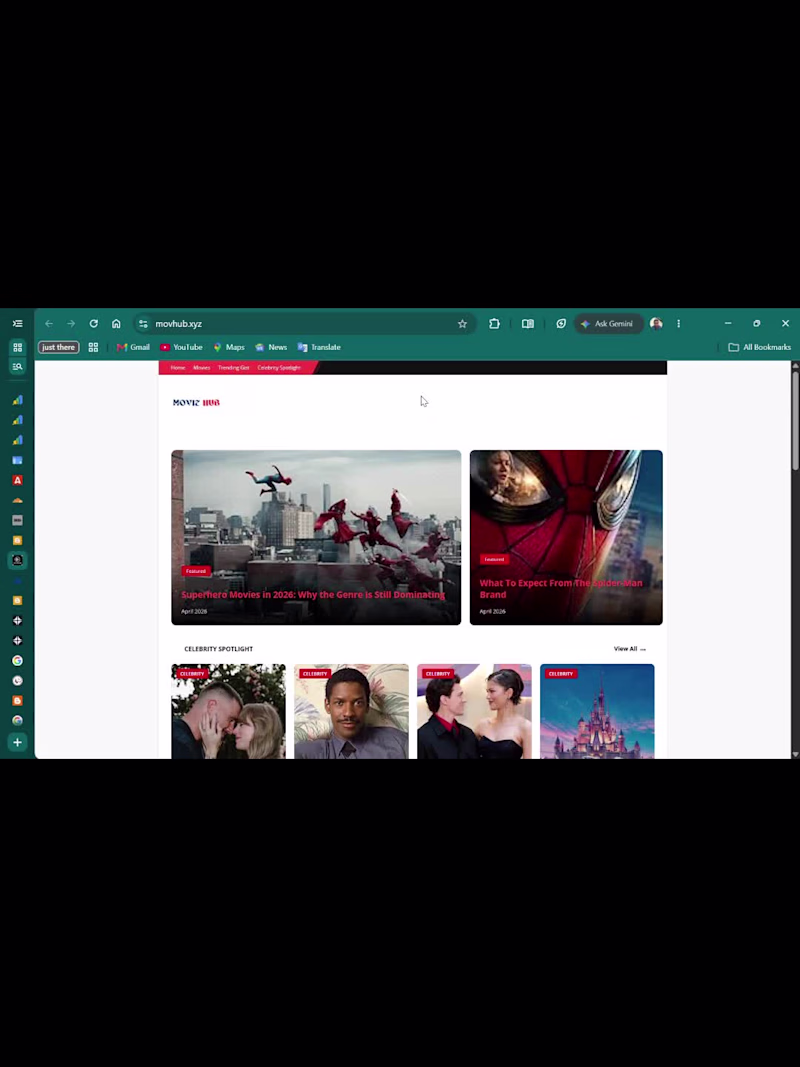The width and height of the screenshot is (800, 1067).
Task: Open Celebrity Spotlight in site navigation
Action: [x=279, y=368]
